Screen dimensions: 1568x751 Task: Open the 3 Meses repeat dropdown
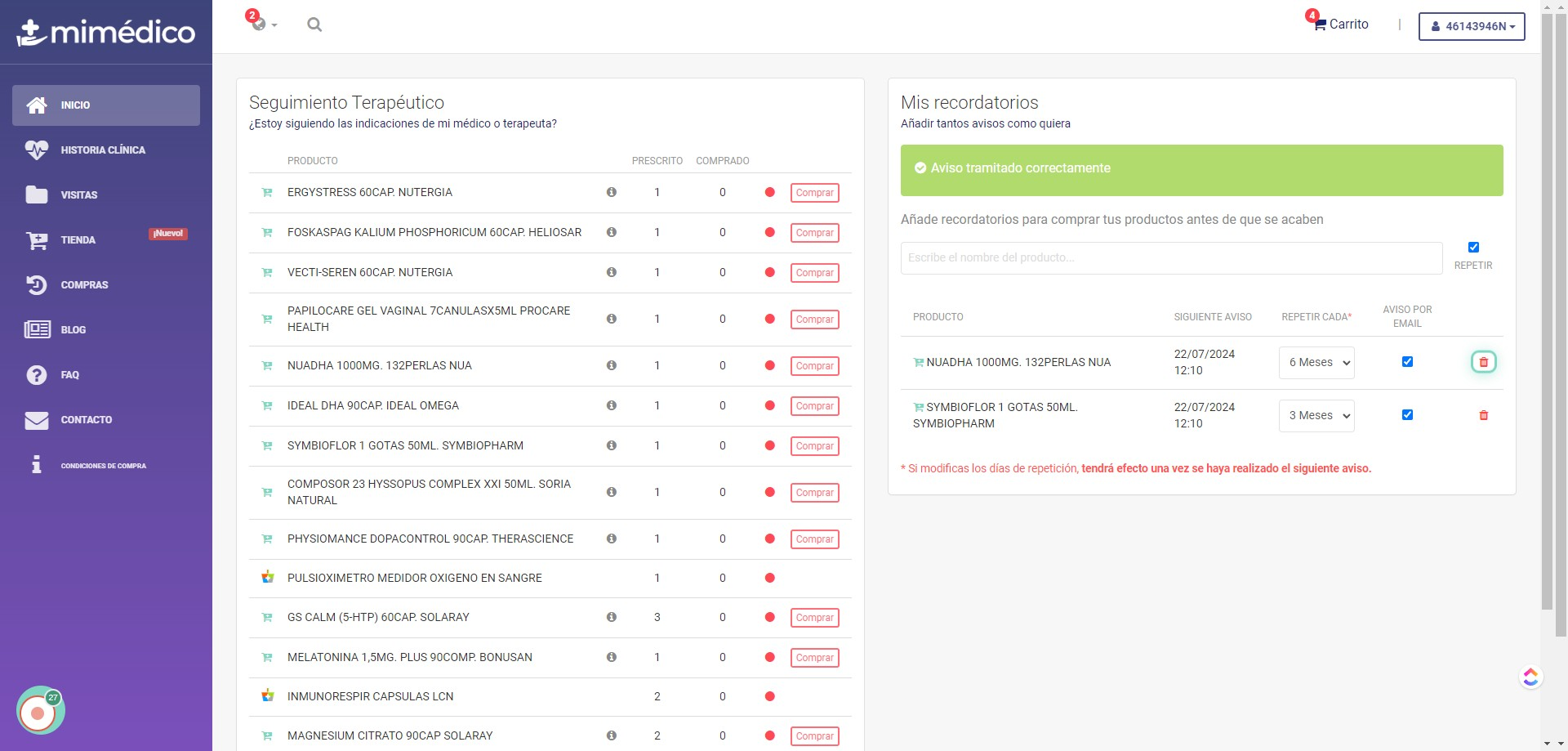click(x=1316, y=416)
